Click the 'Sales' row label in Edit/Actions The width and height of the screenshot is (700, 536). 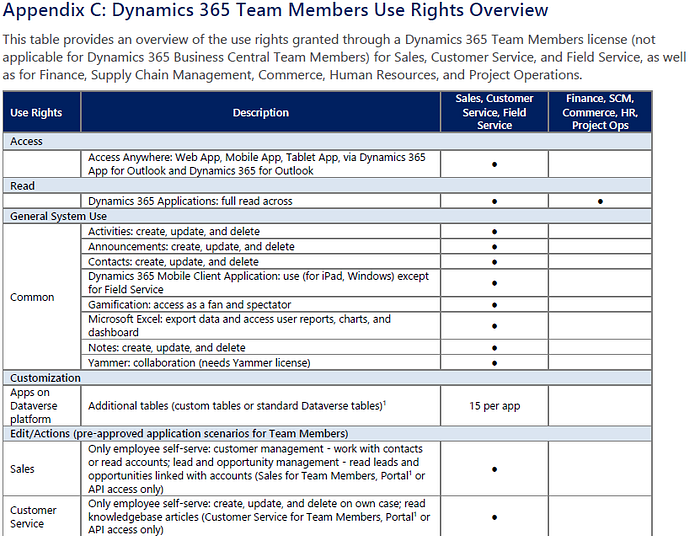pyautogui.click(x=22, y=469)
